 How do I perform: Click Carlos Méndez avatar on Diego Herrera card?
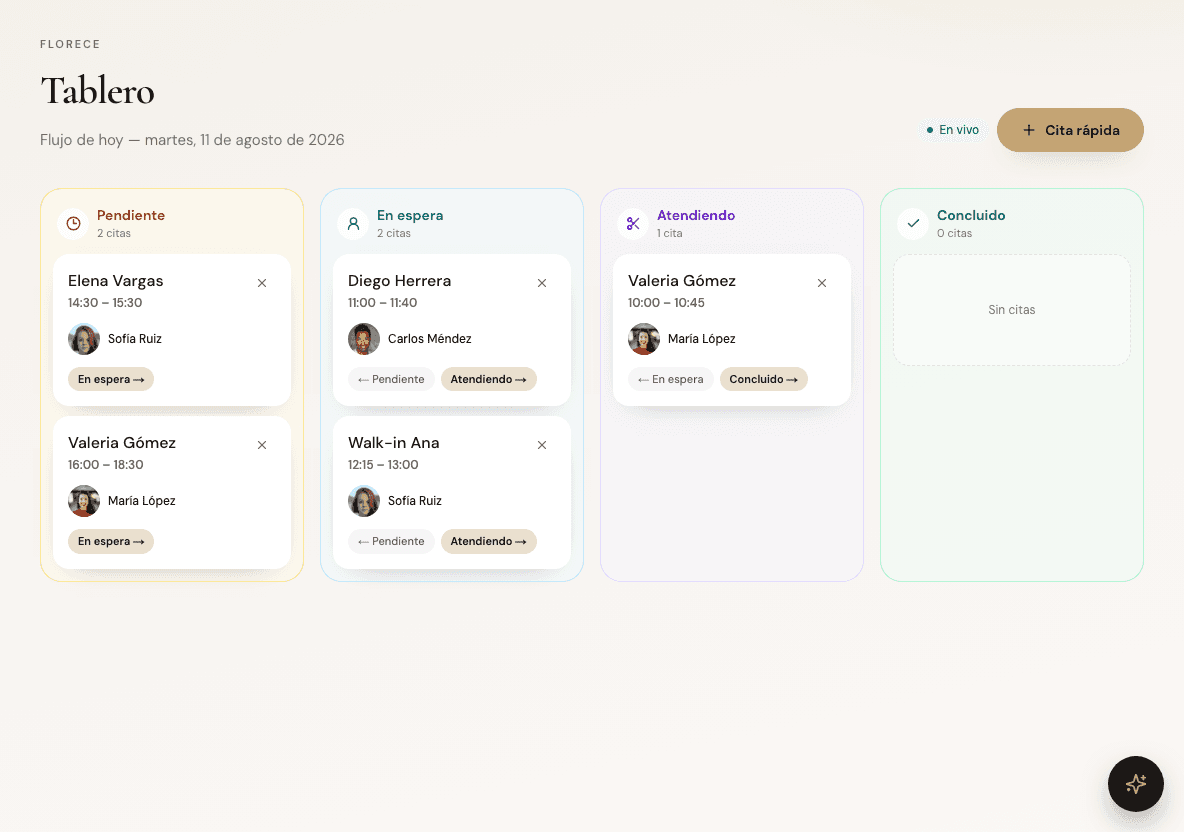(x=364, y=339)
